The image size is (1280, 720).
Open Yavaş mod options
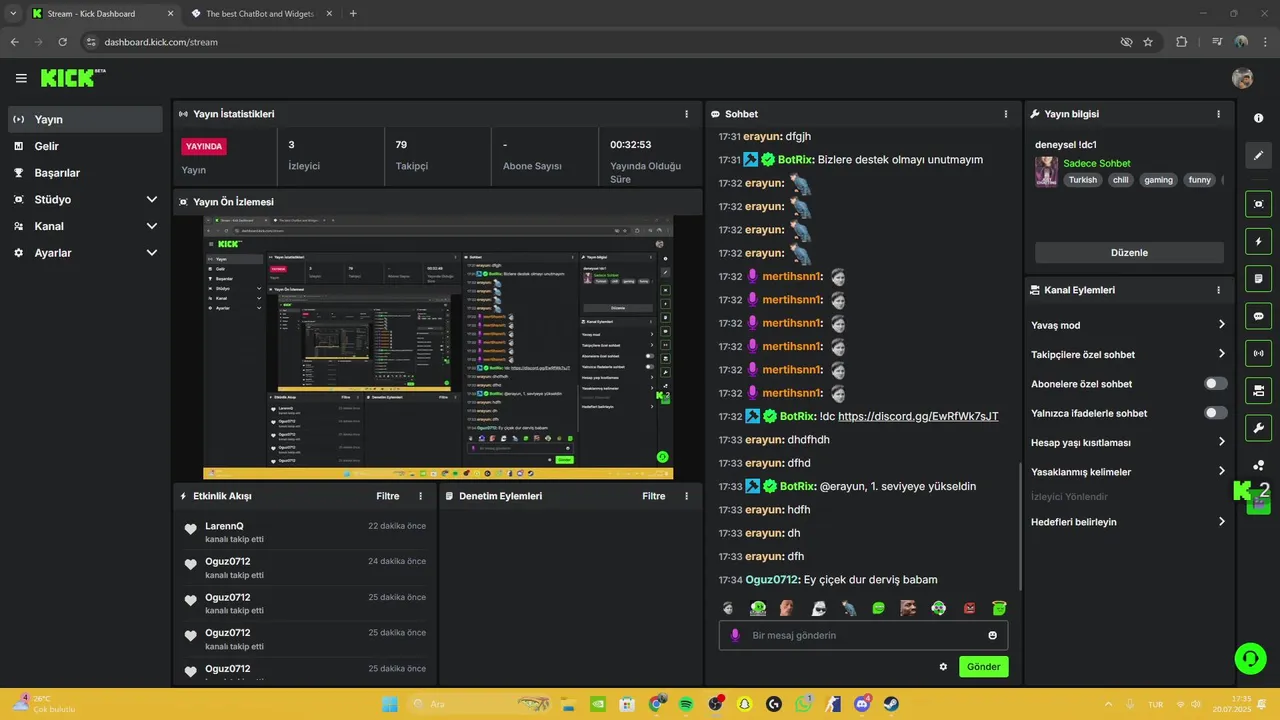(1129, 325)
